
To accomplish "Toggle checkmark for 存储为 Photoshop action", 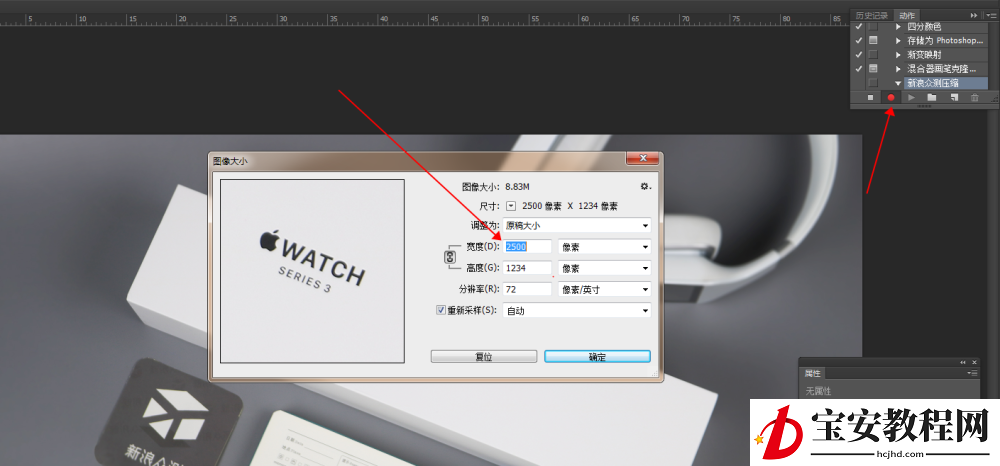I will [858, 40].
